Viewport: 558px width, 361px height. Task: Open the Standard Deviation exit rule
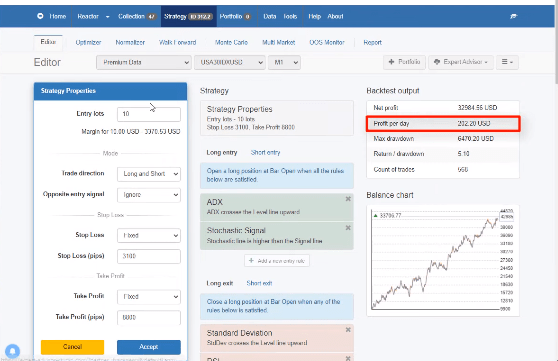(277, 338)
